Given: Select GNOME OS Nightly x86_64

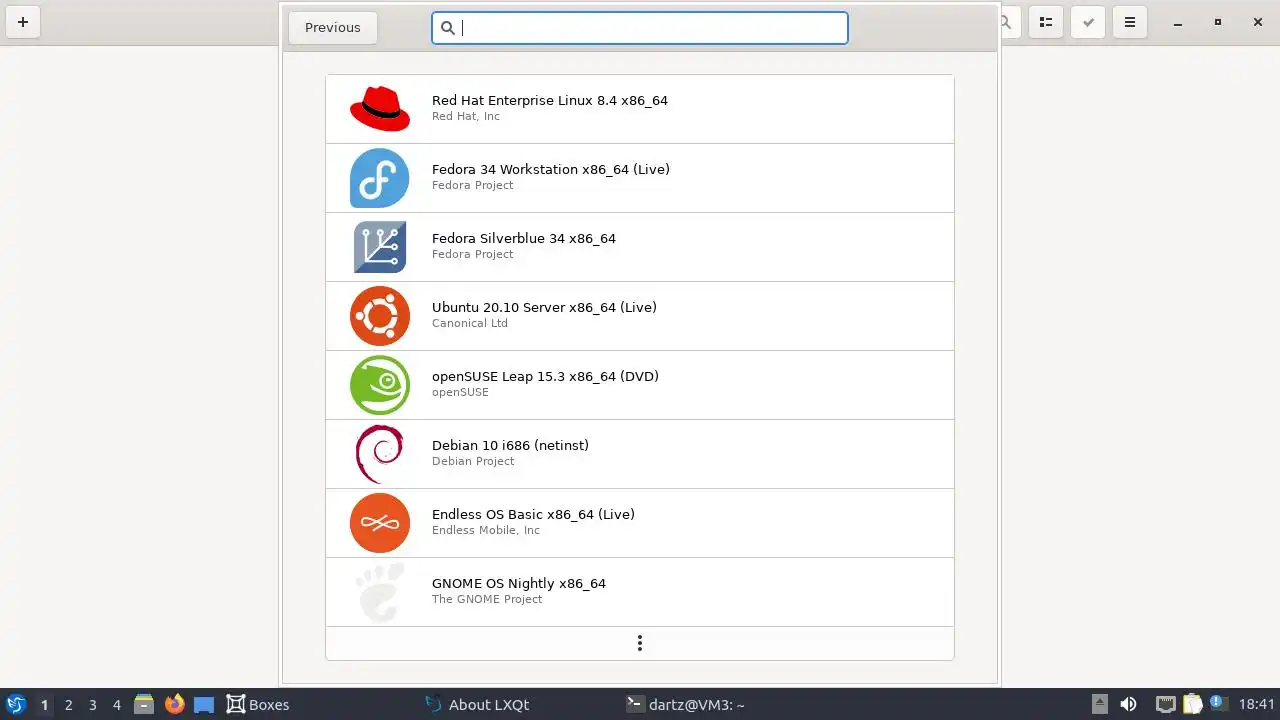Looking at the screenshot, I should tap(640, 592).
